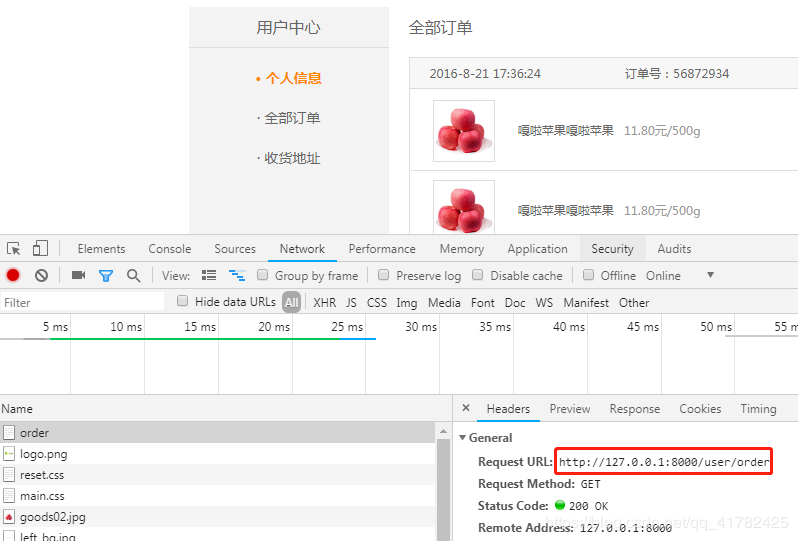Click the main.css file icon
This screenshot has height=541, width=798.
[x=9, y=496]
